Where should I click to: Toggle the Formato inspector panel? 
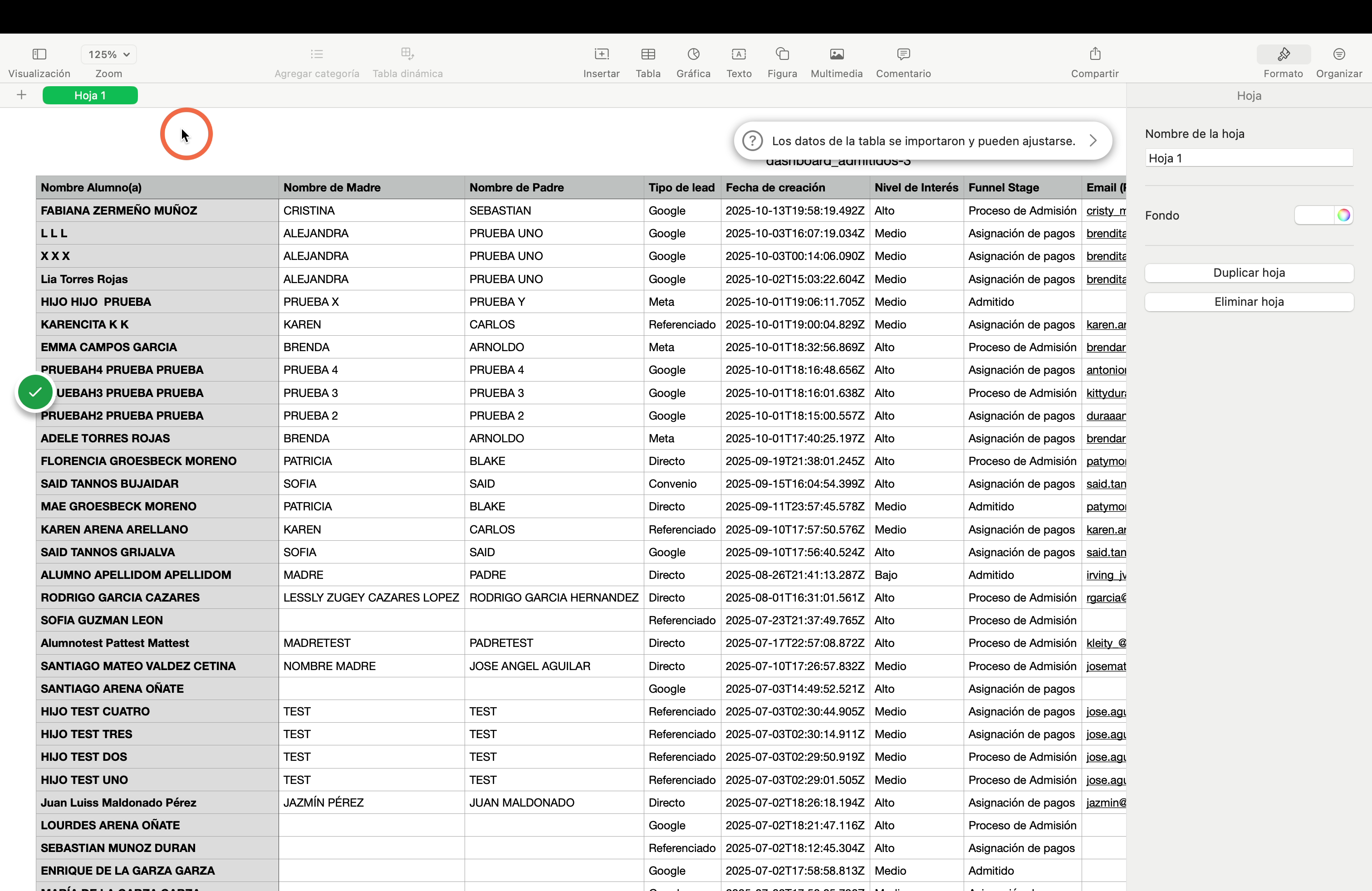1283,54
